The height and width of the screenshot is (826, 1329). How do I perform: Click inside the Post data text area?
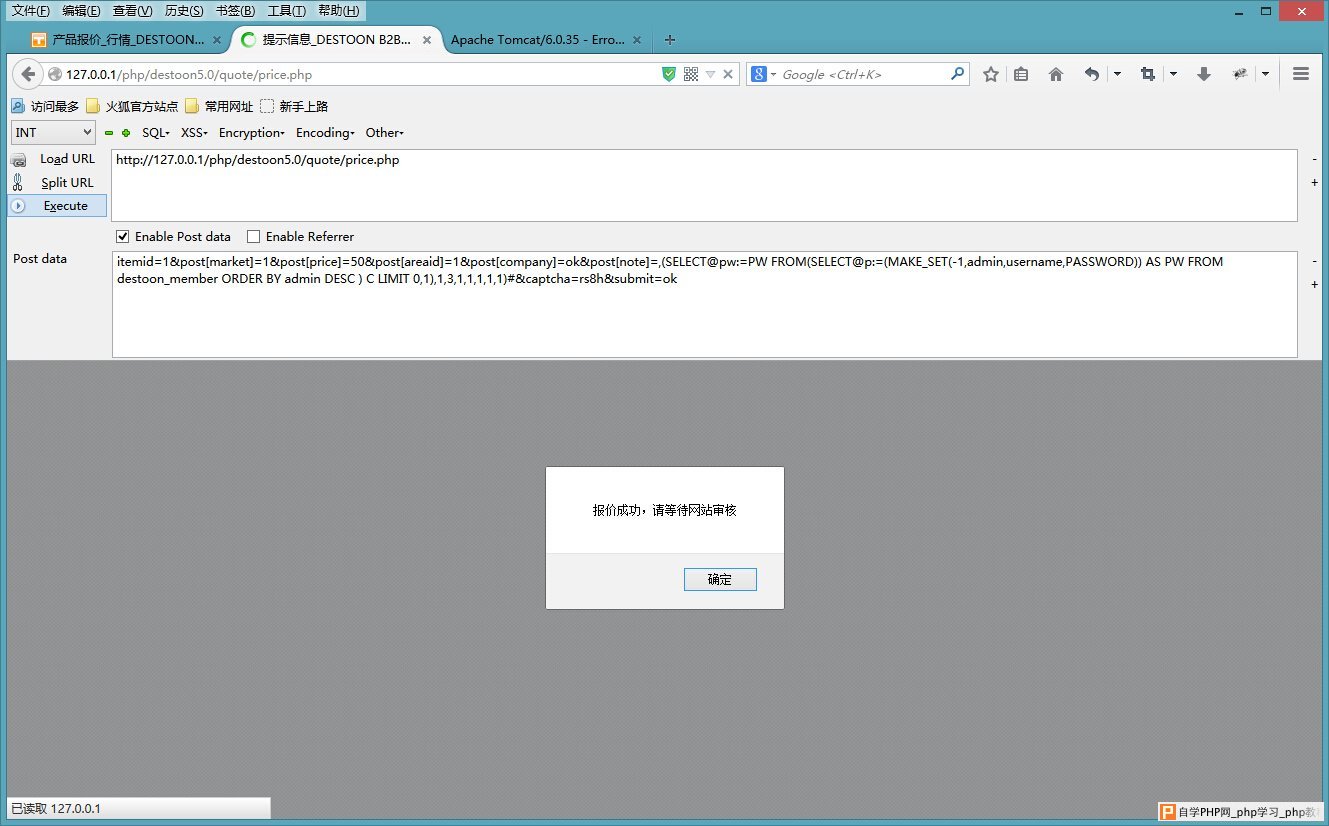[x=704, y=304]
